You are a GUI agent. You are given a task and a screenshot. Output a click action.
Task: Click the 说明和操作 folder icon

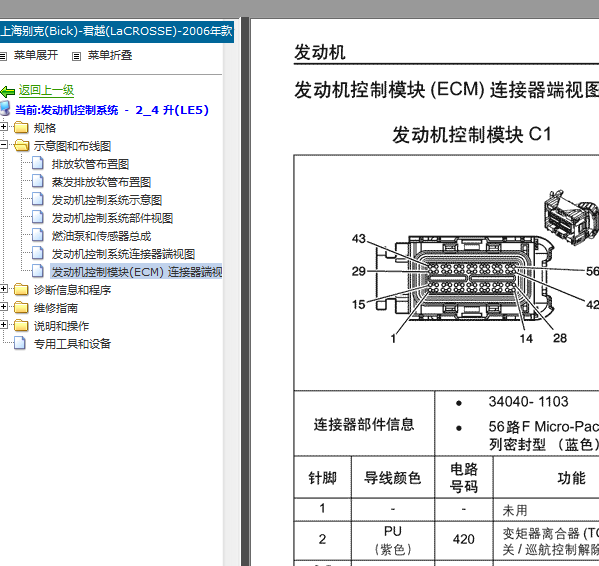pyautogui.click(x=21, y=326)
